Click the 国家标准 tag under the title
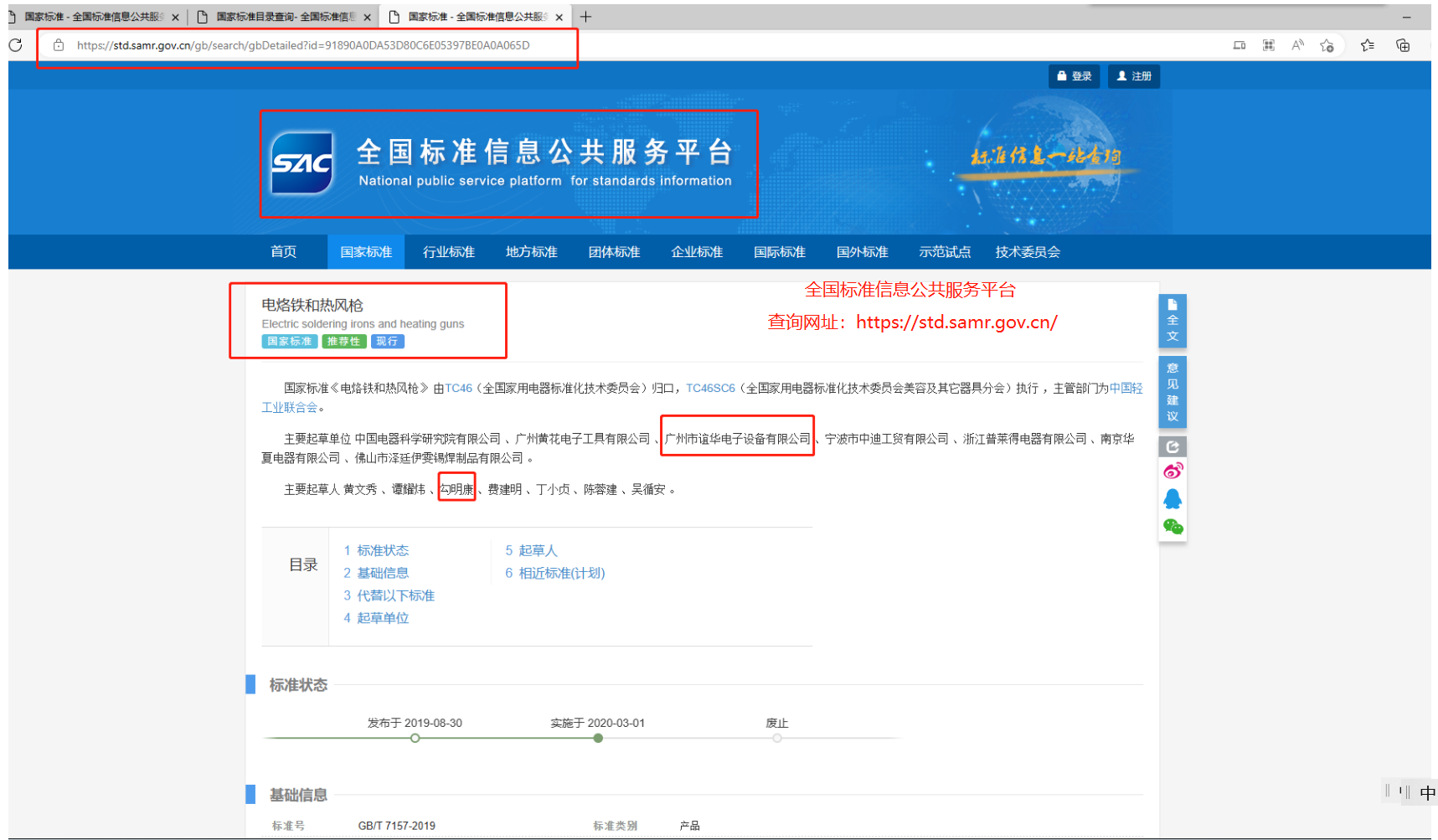 (290, 342)
